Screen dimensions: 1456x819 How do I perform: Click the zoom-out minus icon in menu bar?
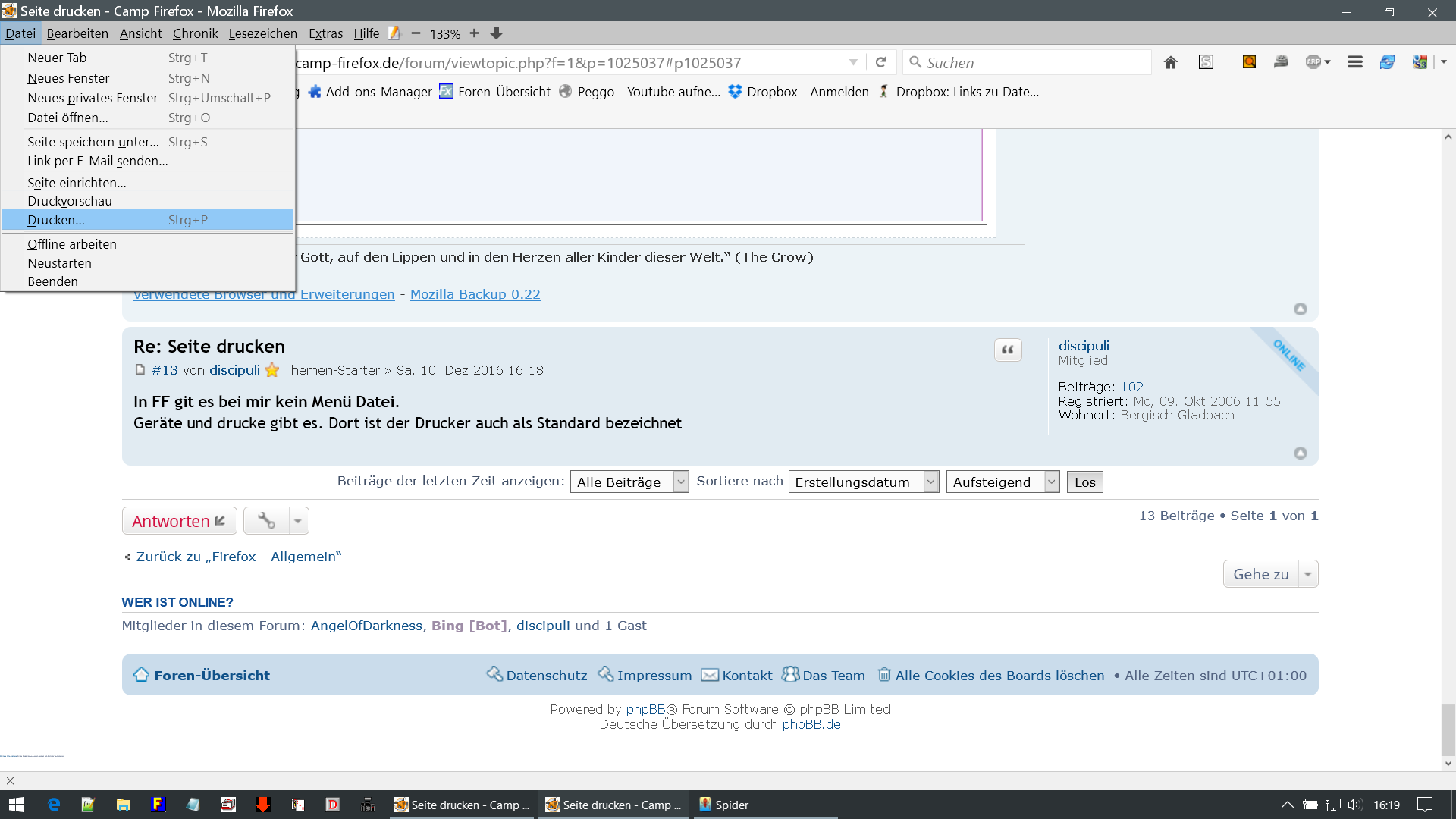tap(416, 33)
